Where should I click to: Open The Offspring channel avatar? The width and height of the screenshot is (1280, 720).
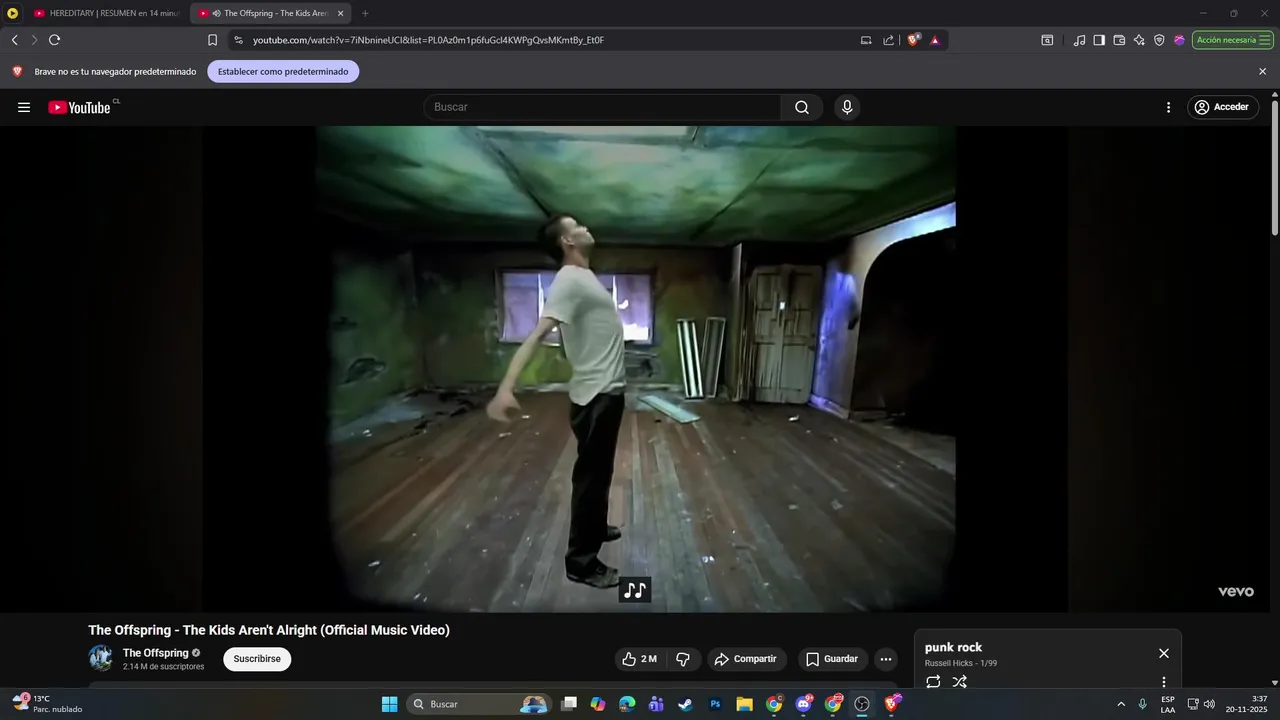(101, 658)
